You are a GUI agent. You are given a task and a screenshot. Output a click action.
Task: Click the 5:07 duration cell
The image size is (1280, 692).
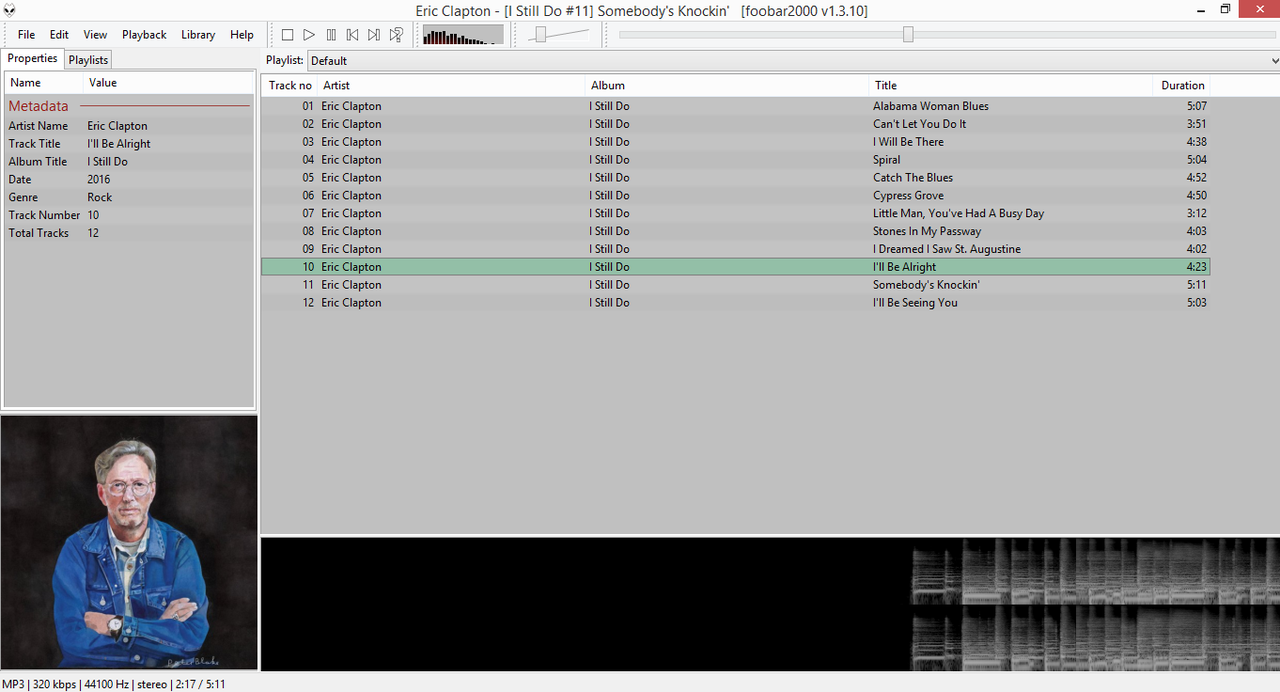tap(1197, 106)
